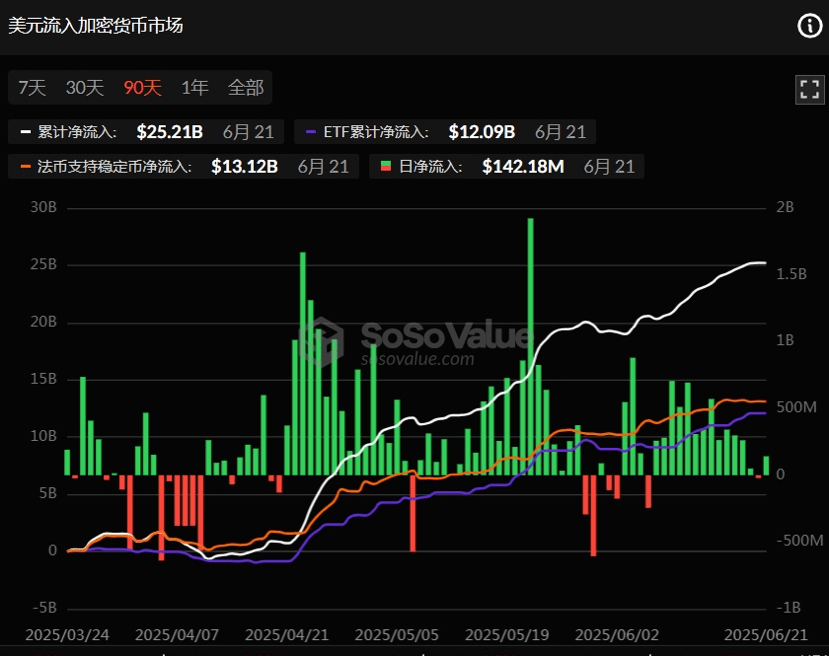Click the 15B left axis label
This screenshot has width=829, height=656.
click(43, 378)
